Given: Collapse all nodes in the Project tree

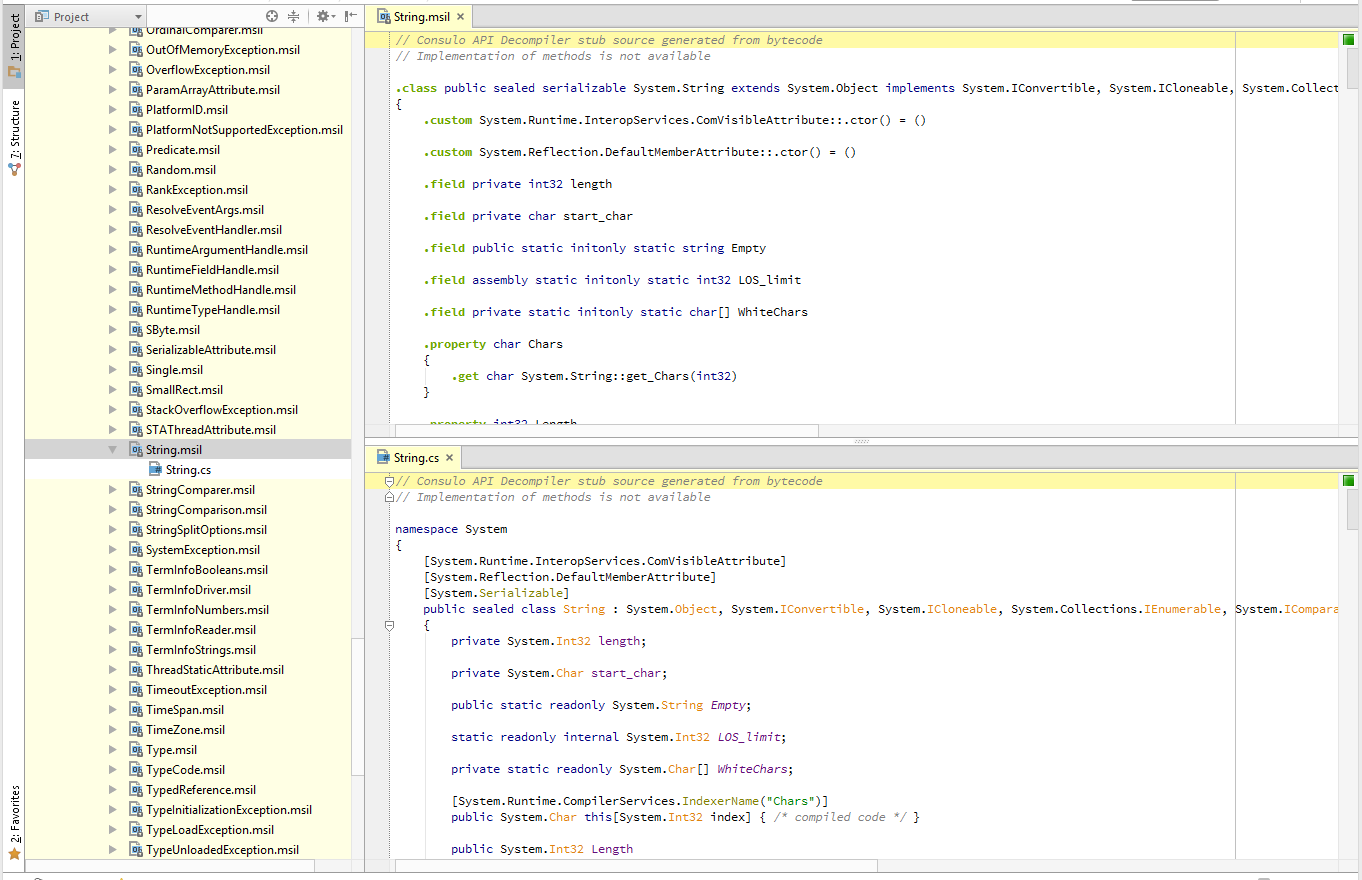Looking at the screenshot, I should 294,17.
